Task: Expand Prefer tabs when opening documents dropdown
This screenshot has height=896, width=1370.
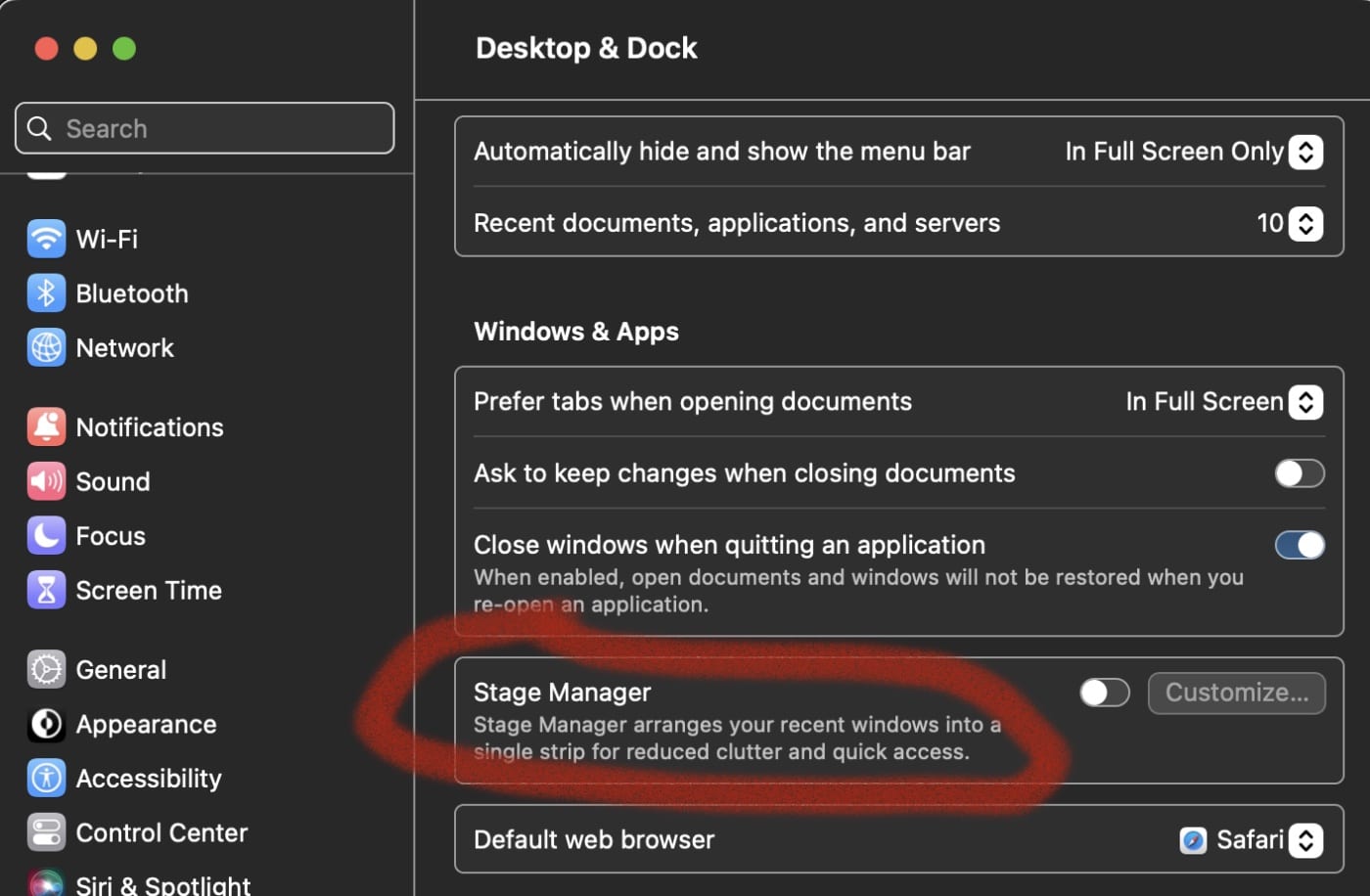Action: [x=1305, y=402]
